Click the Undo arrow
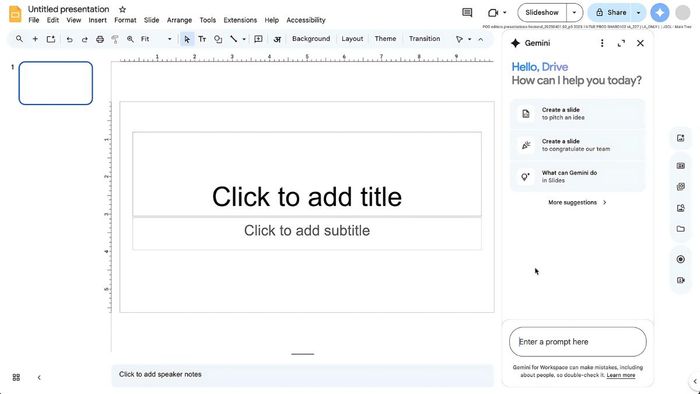700x394 pixels. point(69,39)
